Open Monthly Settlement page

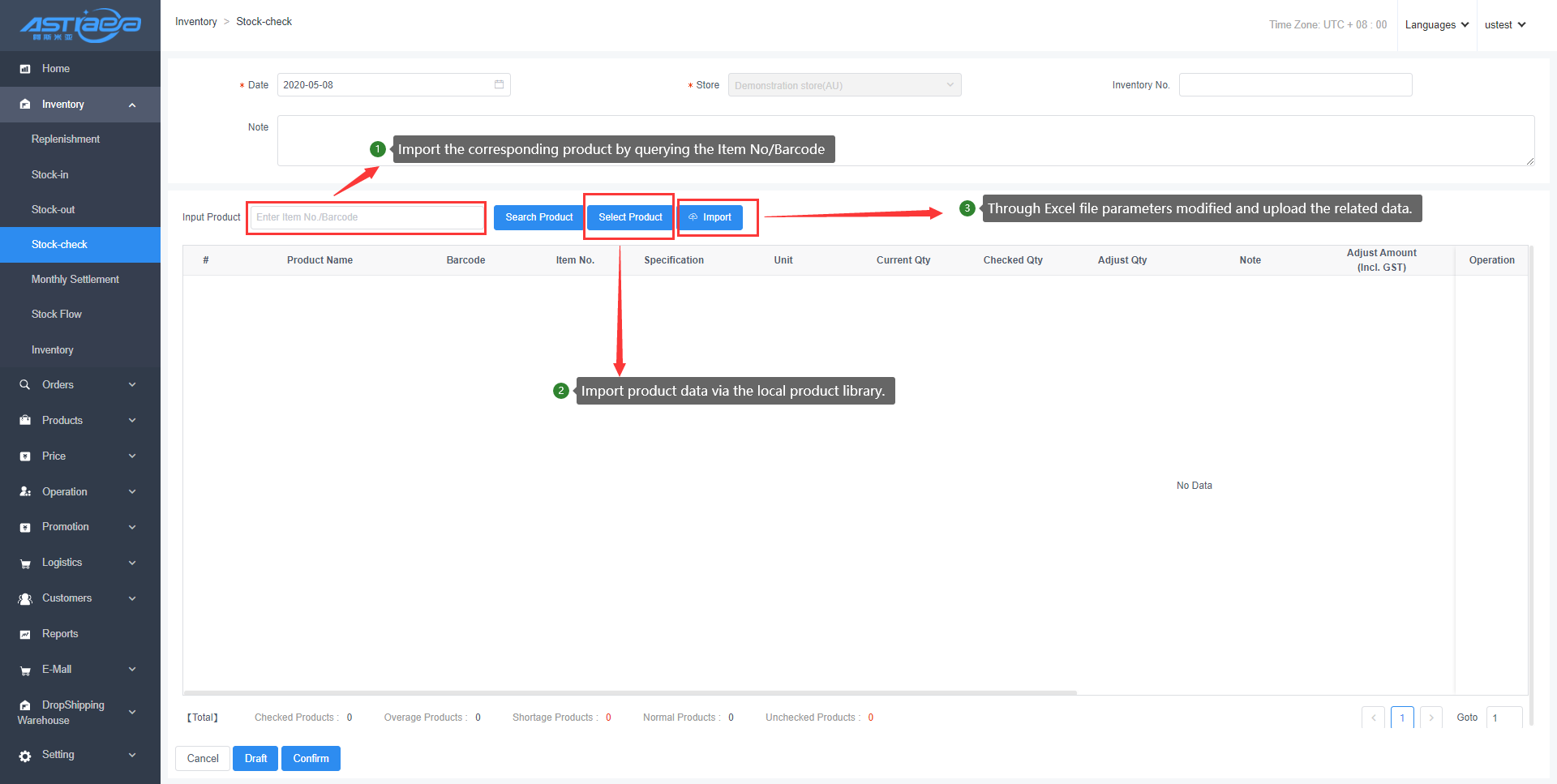tap(75, 279)
